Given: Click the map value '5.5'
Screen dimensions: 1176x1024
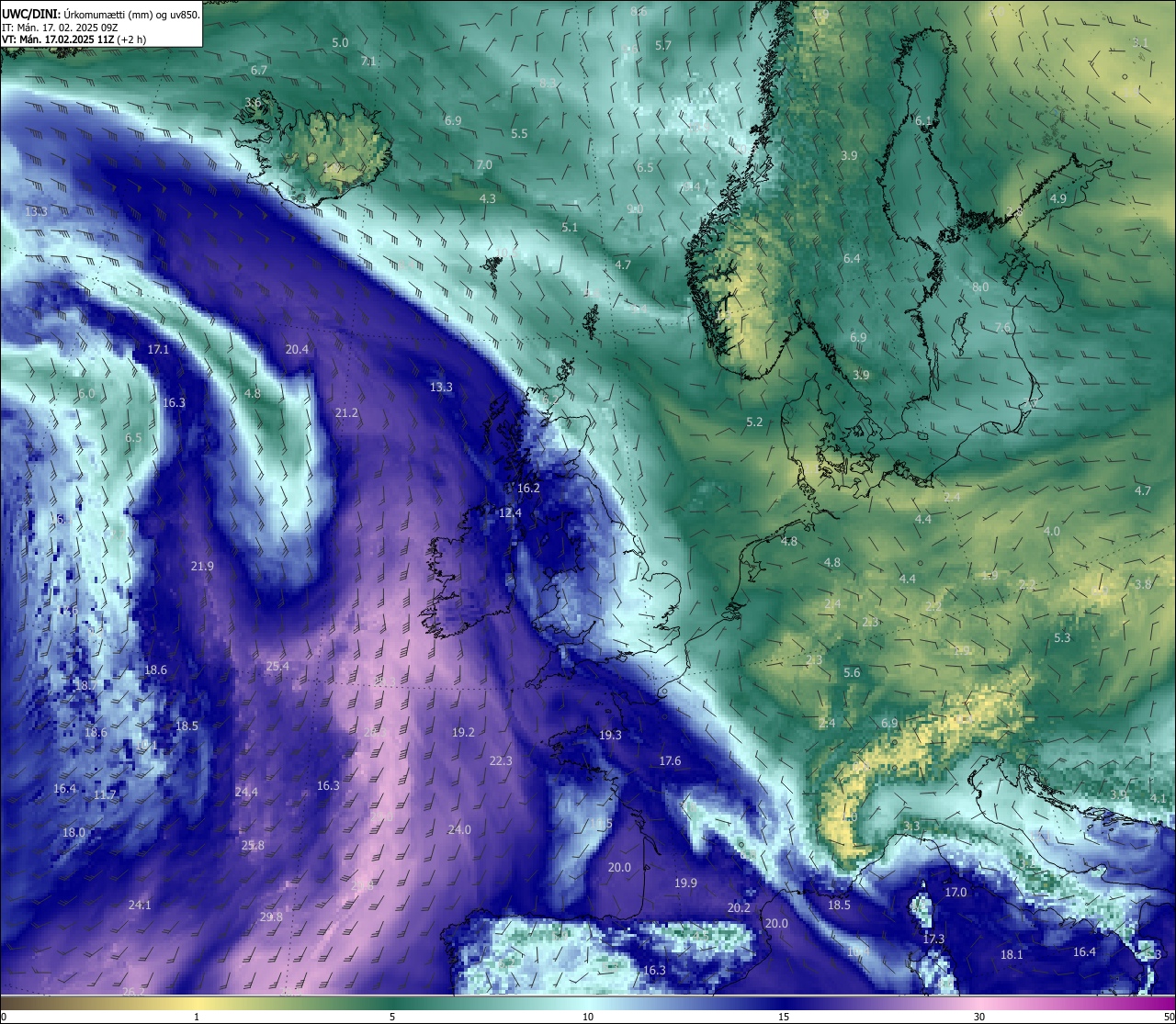Looking at the screenshot, I should click(519, 133).
